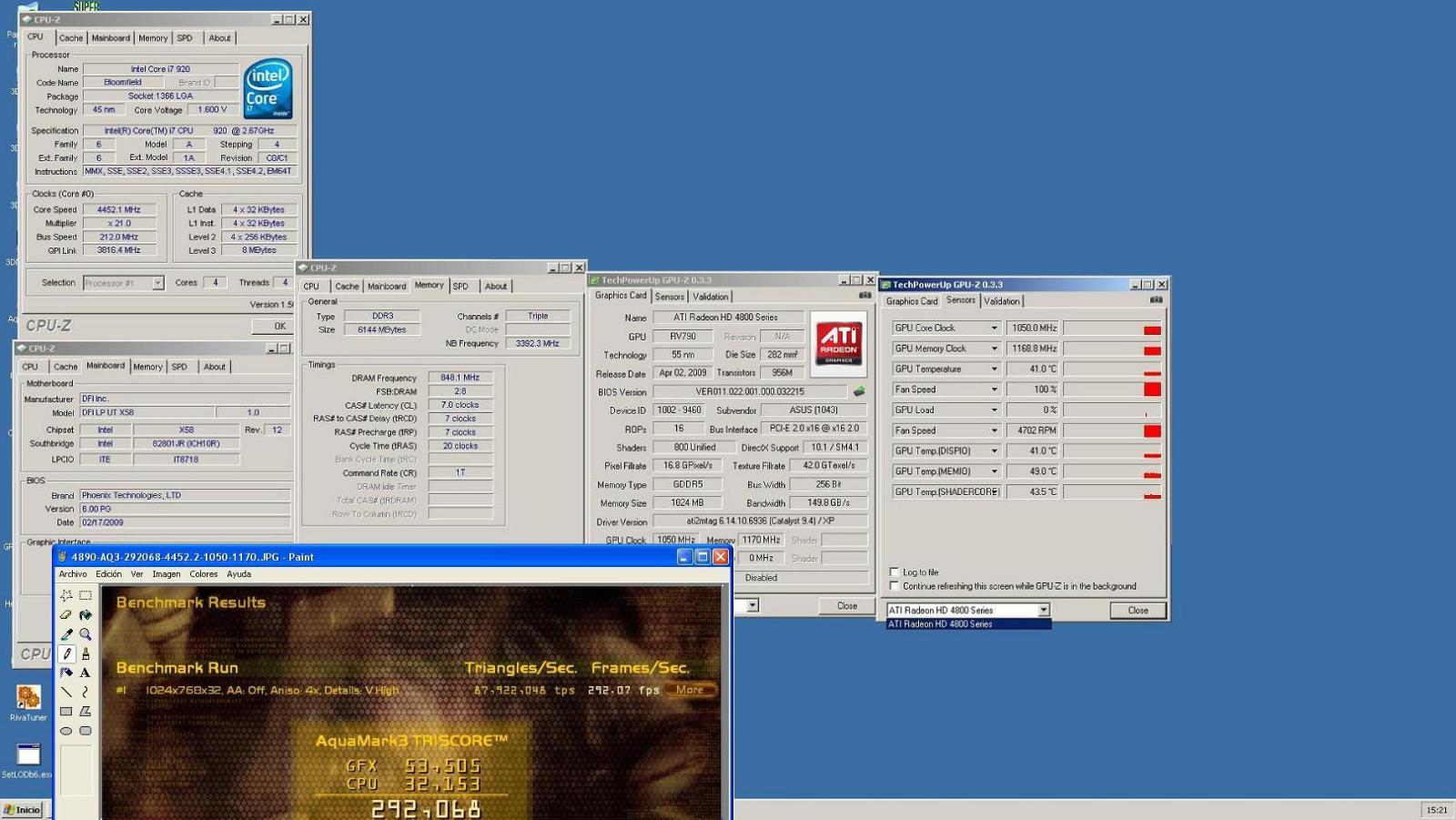Open the RivaTuner desktop shortcut
This screenshot has height=820, width=1456.
(x=28, y=704)
